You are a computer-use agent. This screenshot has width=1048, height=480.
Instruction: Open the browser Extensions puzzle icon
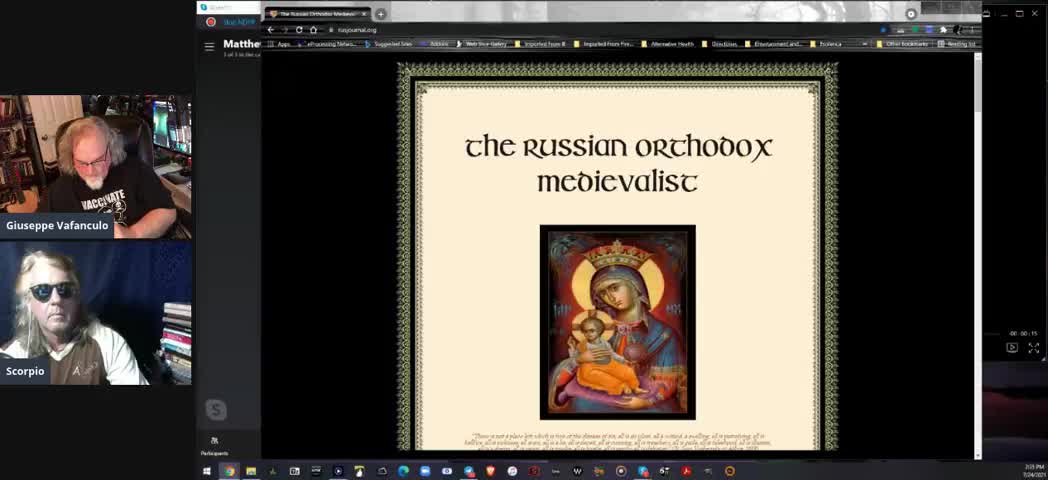[944, 30]
